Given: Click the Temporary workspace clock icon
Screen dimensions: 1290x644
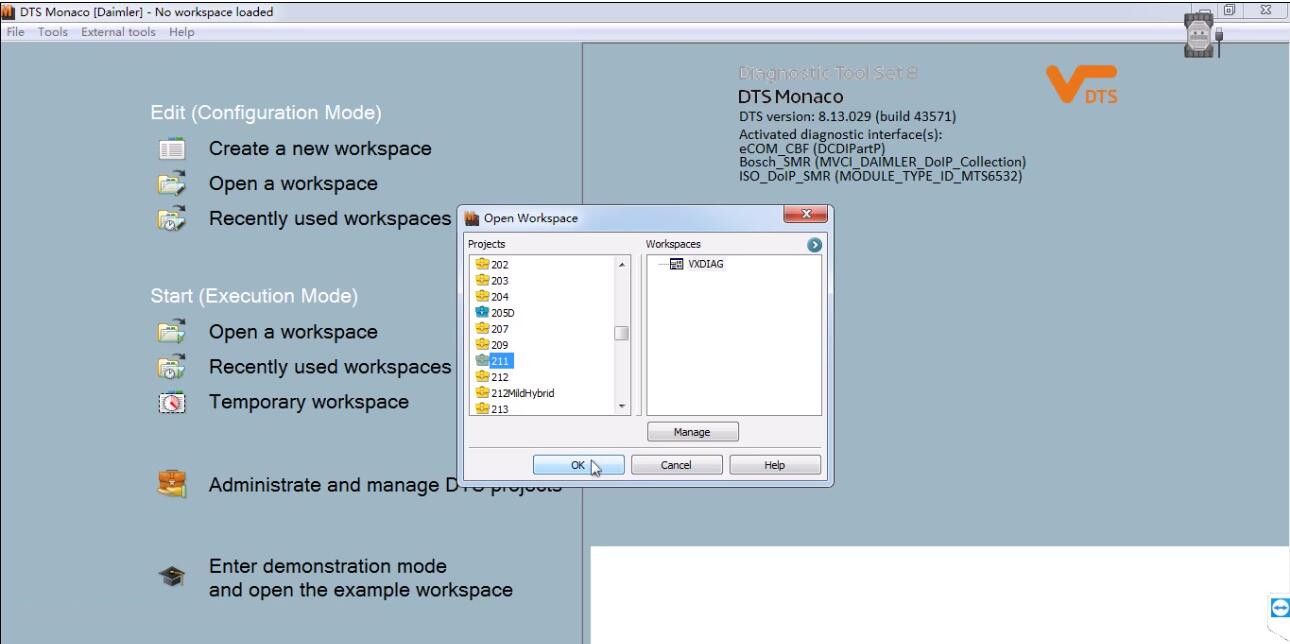Looking at the screenshot, I should tap(172, 402).
